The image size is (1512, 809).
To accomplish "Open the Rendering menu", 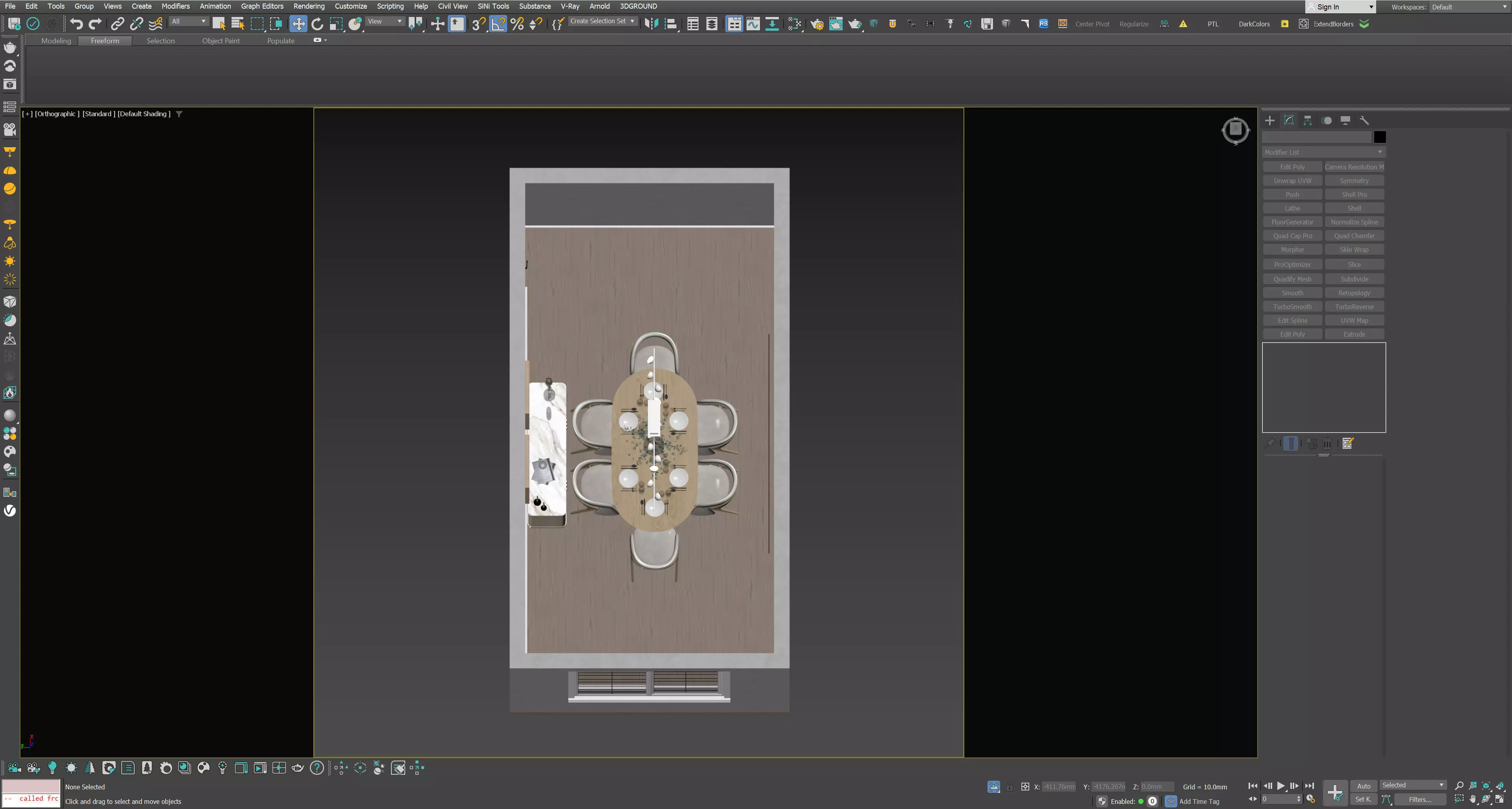I will 309,6.
